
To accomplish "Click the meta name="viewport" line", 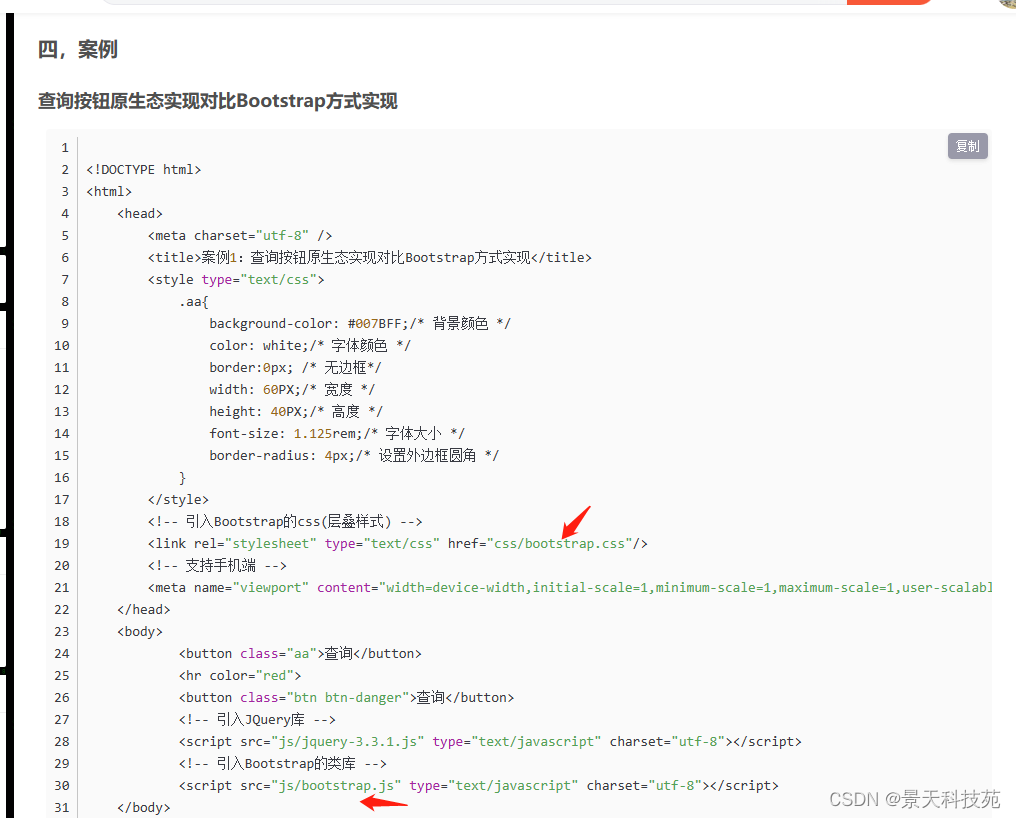I will 570,588.
